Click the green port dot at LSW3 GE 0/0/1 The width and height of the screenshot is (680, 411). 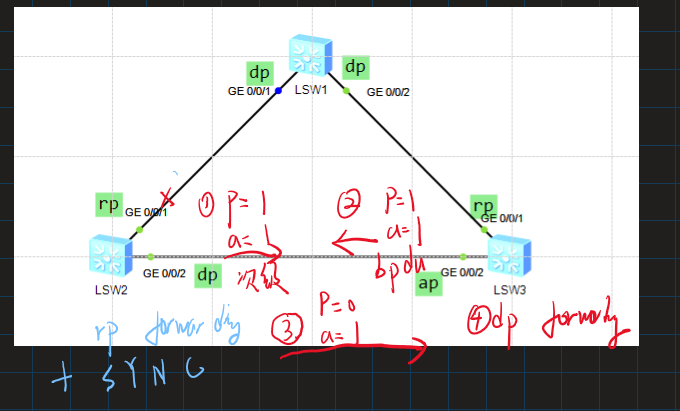pyautogui.click(x=484, y=230)
